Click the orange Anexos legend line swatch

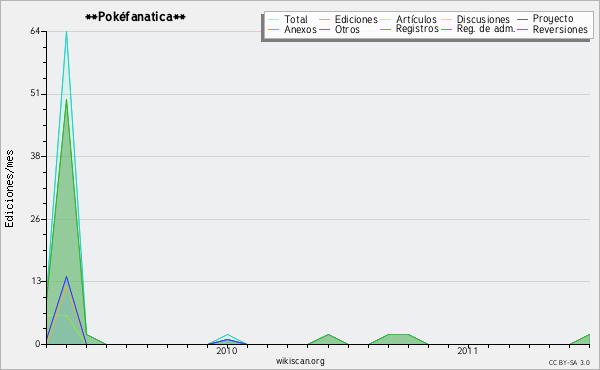(274, 29)
